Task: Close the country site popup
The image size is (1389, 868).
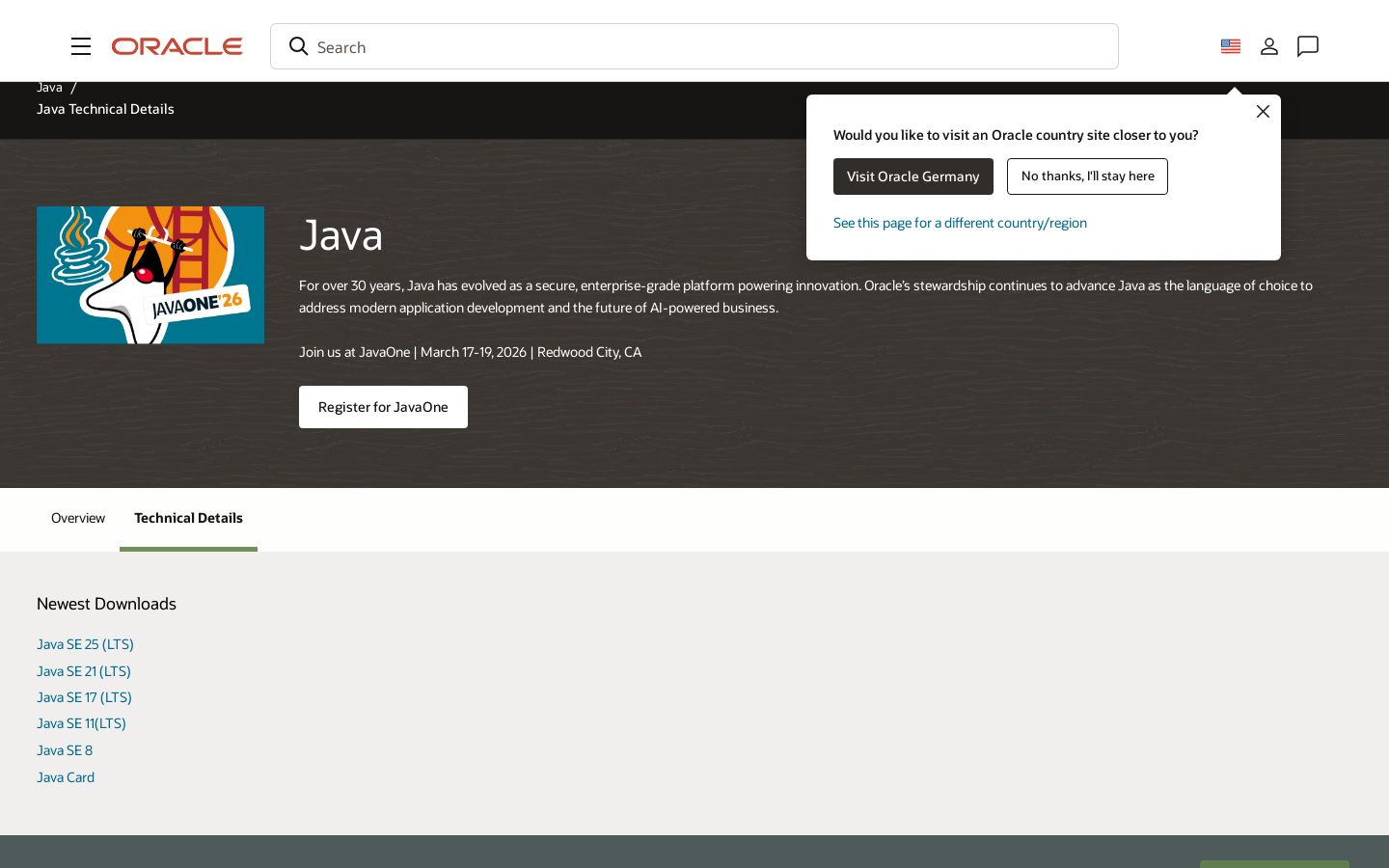Action: [x=1263, y=112]
